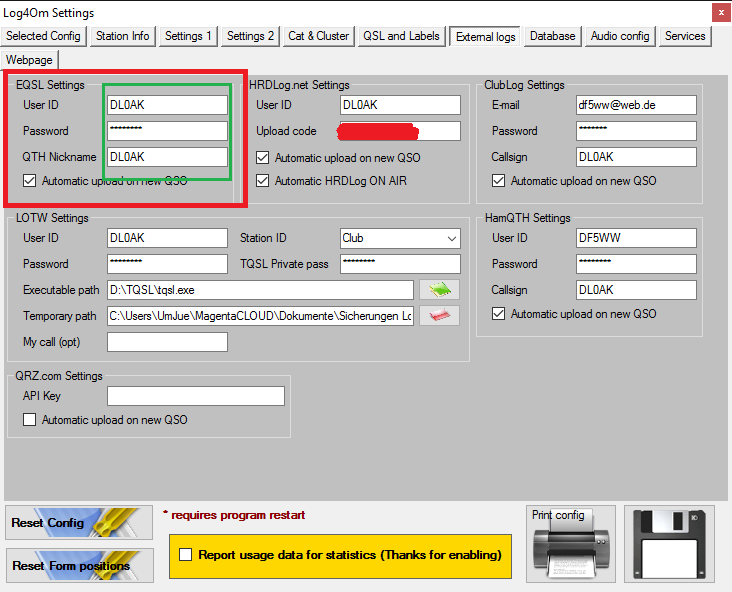Screen dimensions: 732x592
Task: Open the Settings 2 tab
Action: pos(250,36)
